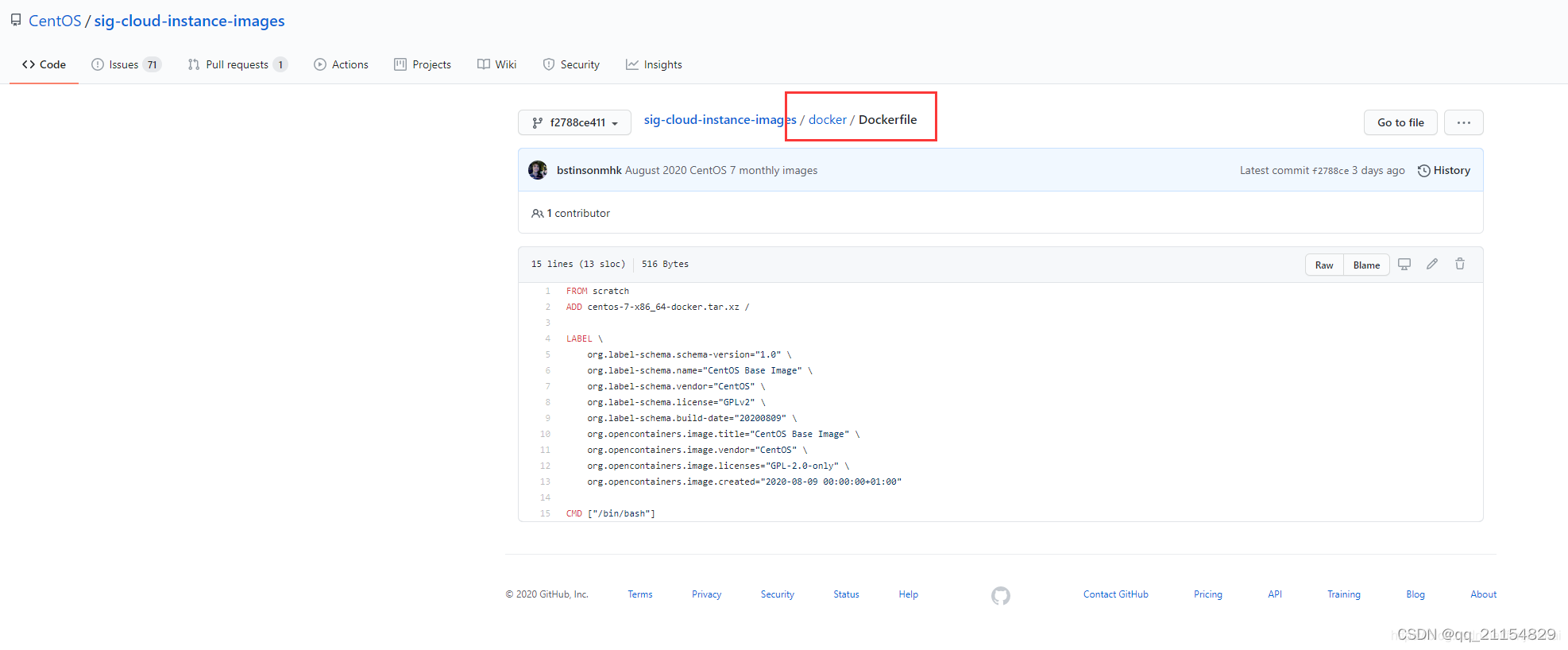Open footer Blog link
The width and height of the screenshot is (1568, 650).
coord(1415,594)
